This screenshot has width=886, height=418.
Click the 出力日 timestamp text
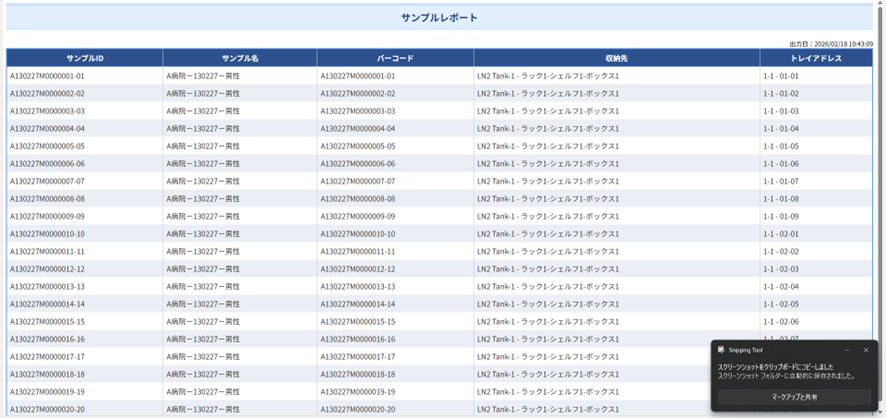(831, 44)
